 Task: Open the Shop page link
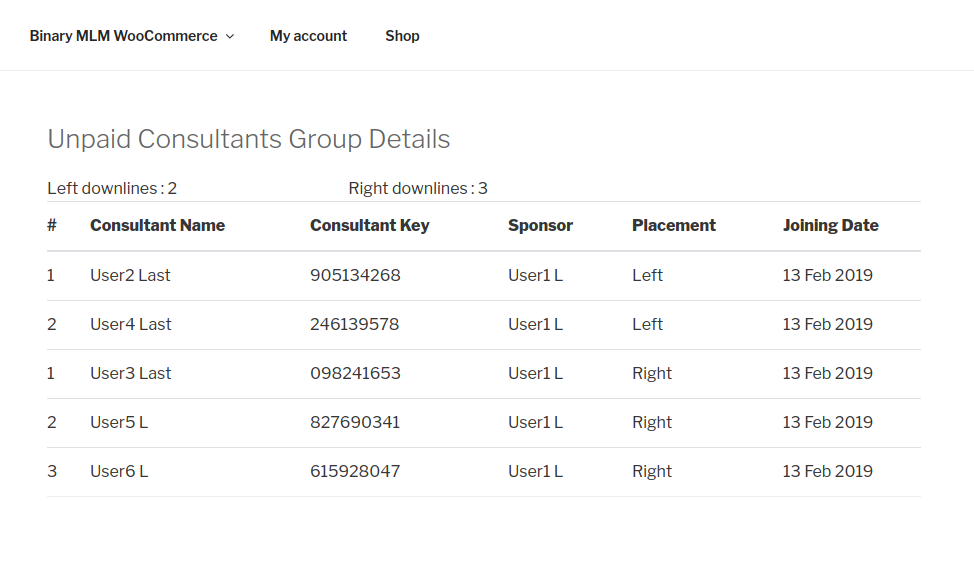click(x=402, y=36)
